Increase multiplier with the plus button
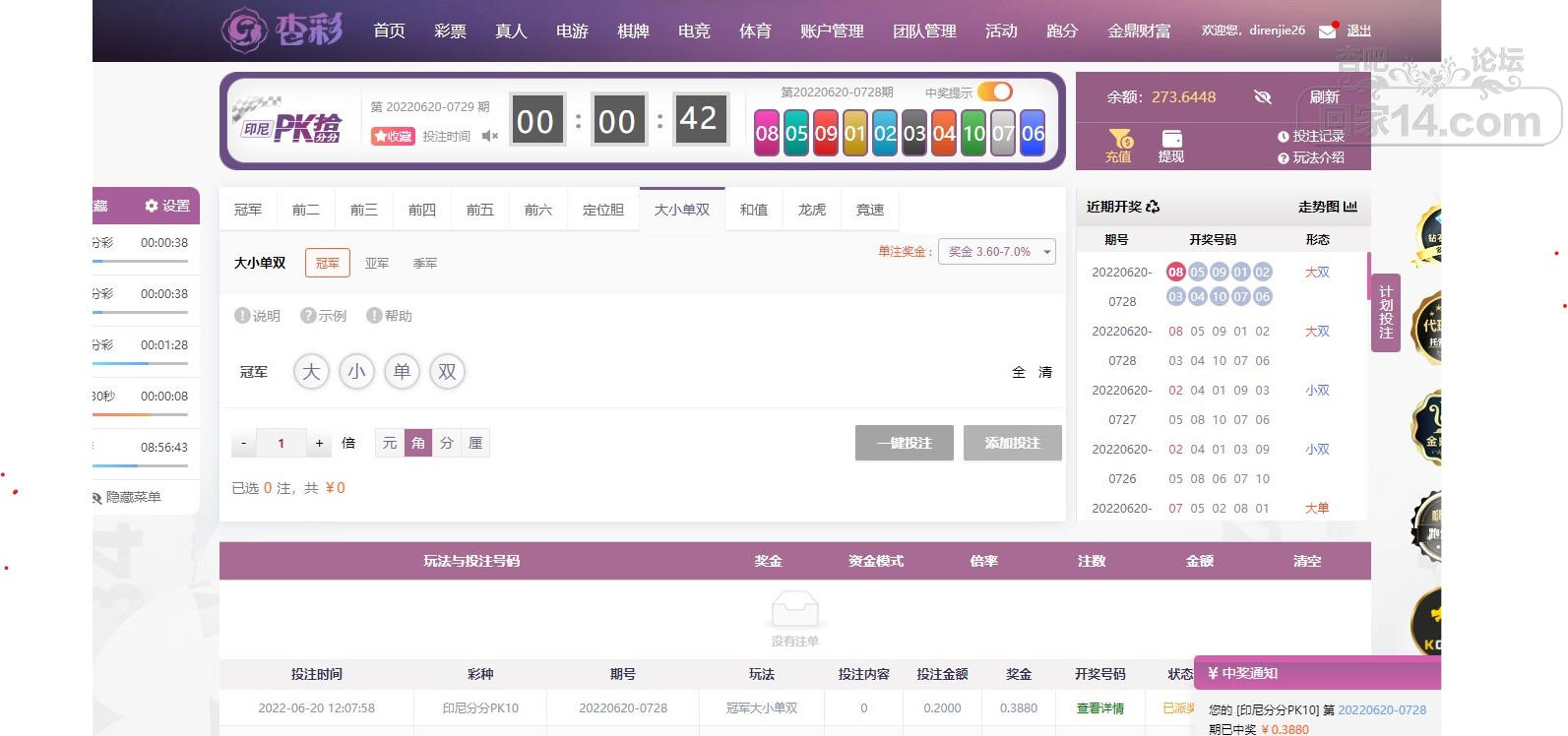The width and height of the screenshot is (1568, 736). [319, 443]
